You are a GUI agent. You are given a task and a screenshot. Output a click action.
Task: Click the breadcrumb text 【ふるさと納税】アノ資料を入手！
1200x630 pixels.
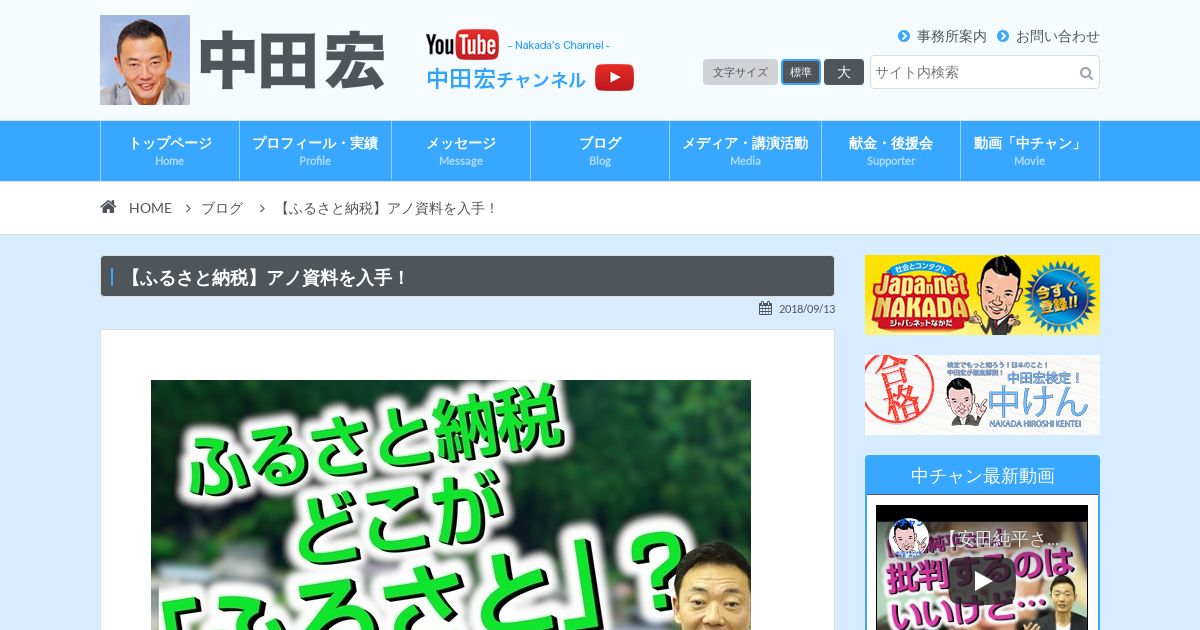(x=386, y=208)
